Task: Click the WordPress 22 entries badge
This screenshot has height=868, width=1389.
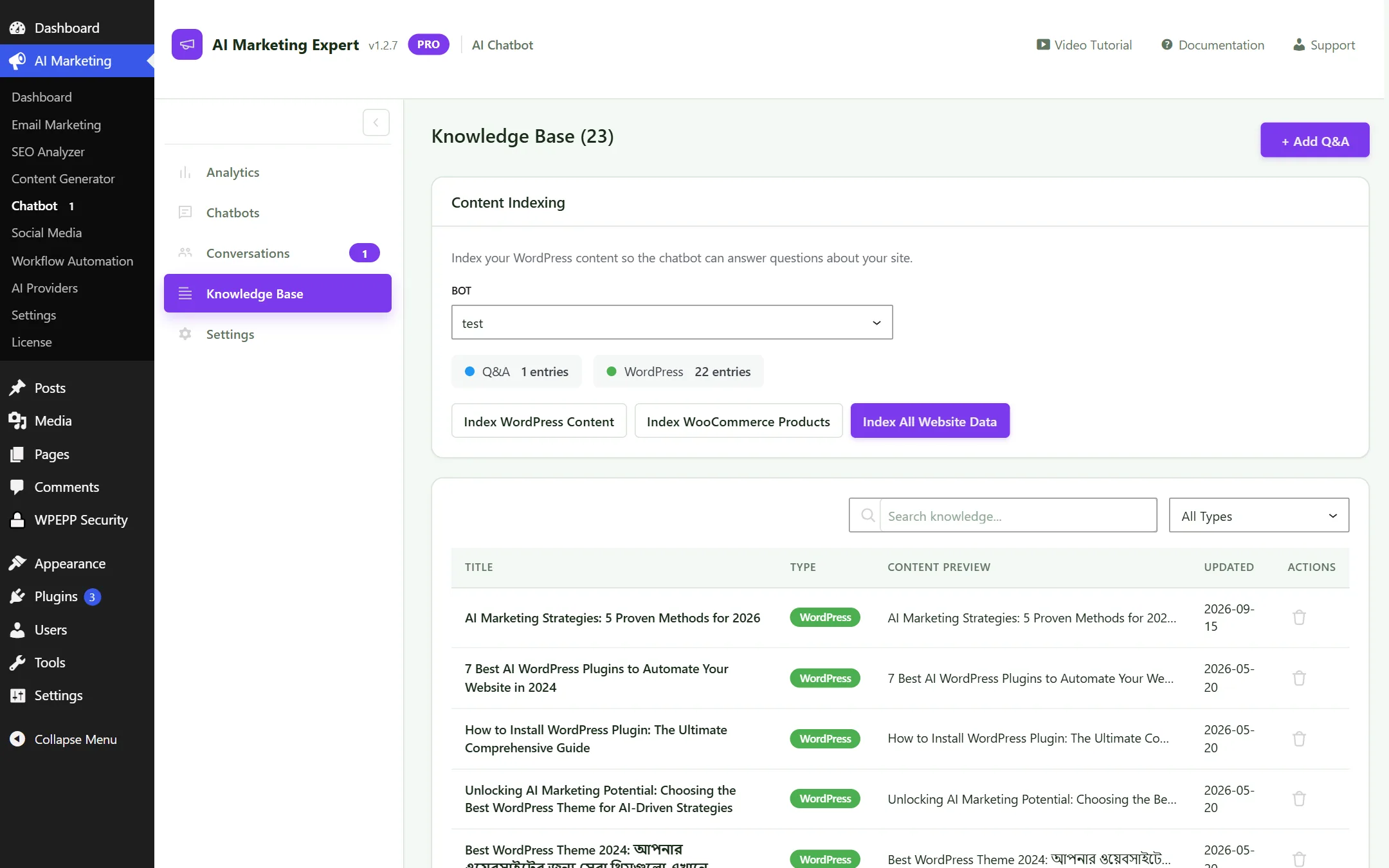Action: pos(678,372)
